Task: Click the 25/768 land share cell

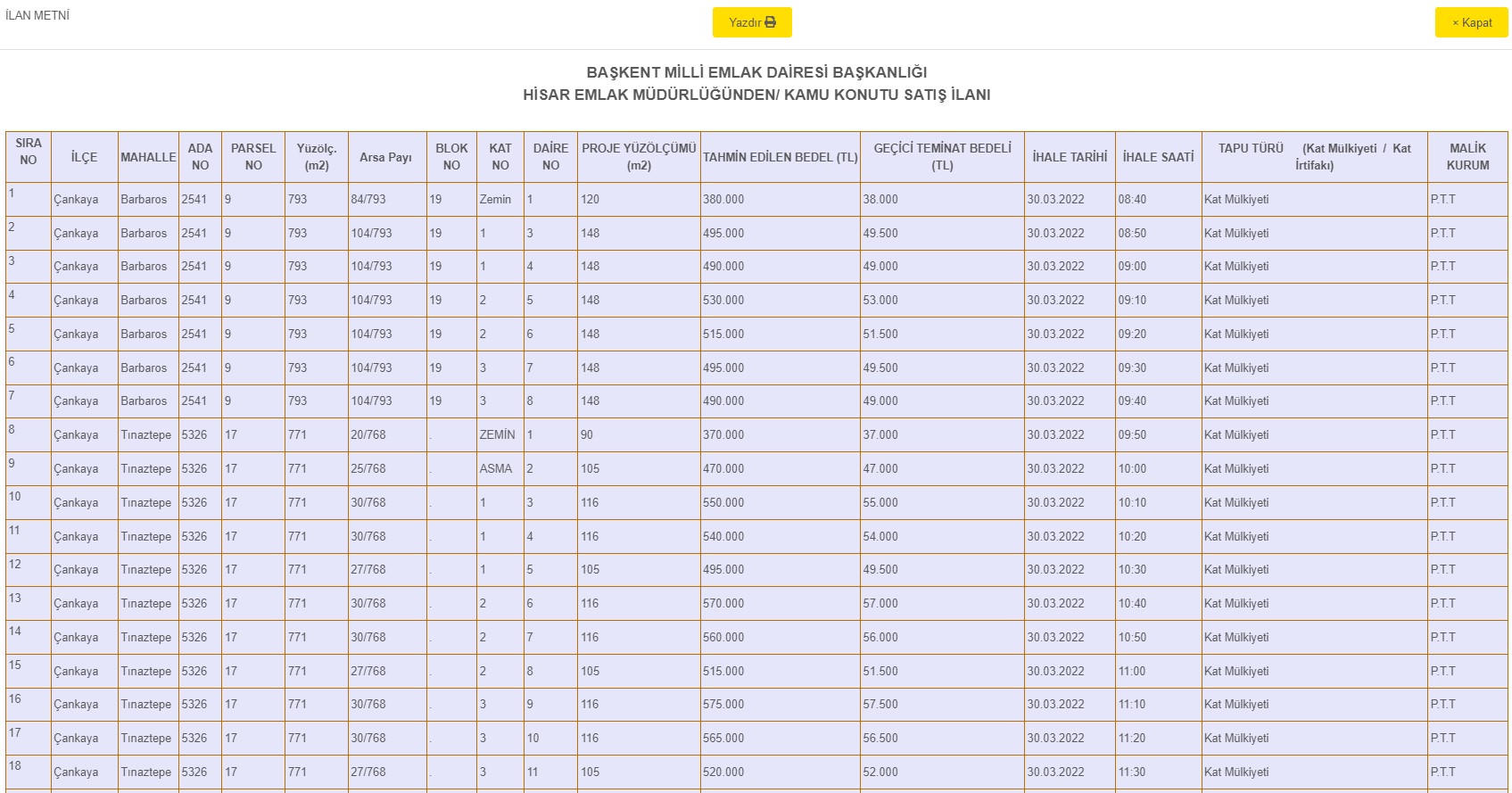Action: pos(387,468)
